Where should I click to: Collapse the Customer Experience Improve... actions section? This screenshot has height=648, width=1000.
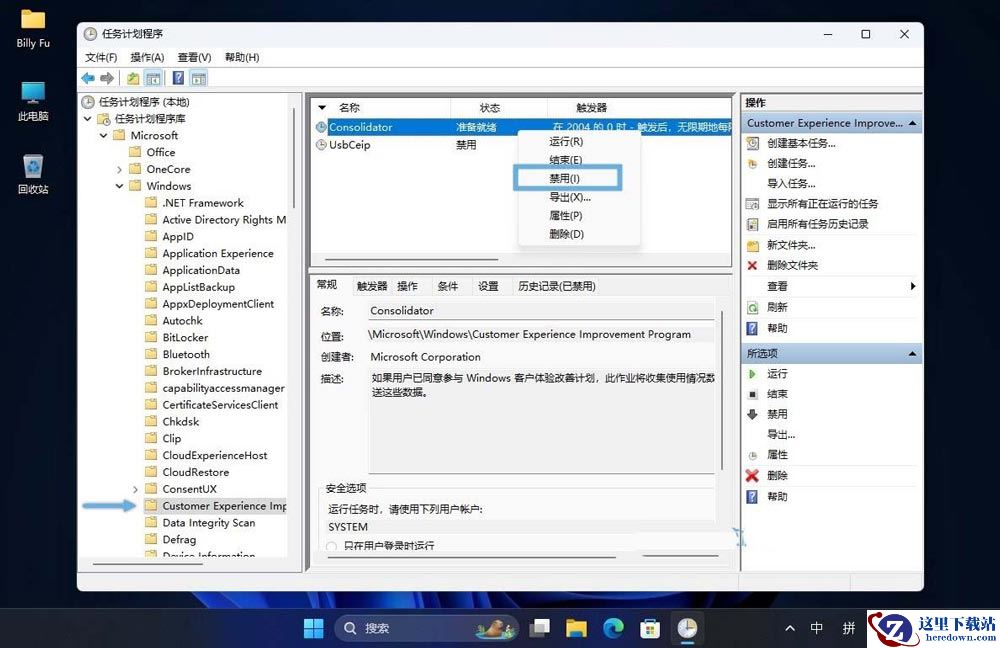913,123
